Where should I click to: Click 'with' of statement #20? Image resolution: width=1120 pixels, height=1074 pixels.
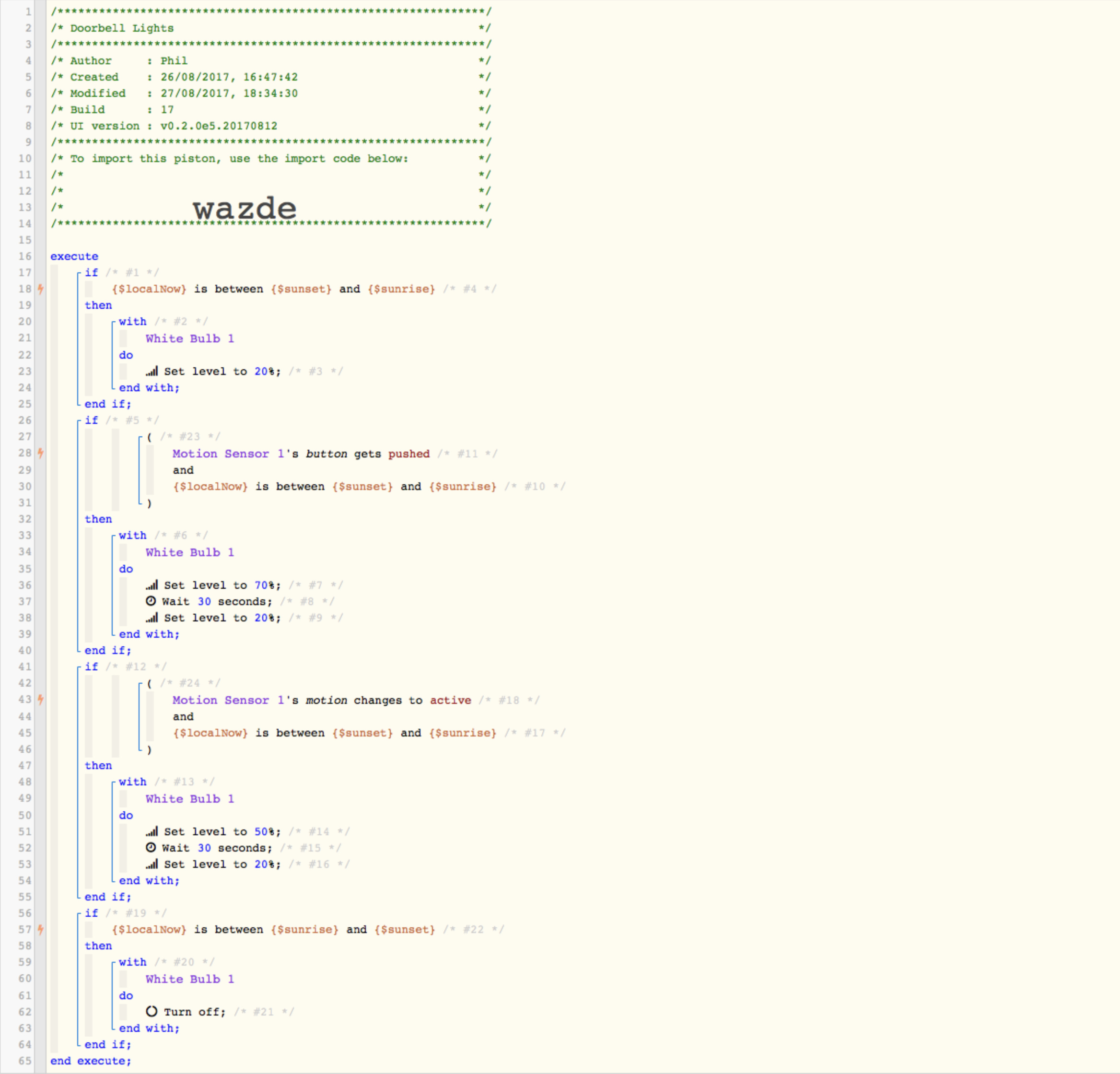pos(133,962)
